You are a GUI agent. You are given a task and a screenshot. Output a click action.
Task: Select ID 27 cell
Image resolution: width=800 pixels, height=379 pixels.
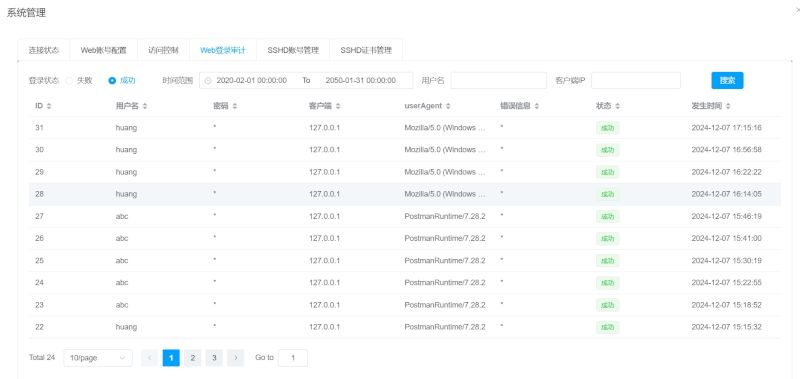39,216
